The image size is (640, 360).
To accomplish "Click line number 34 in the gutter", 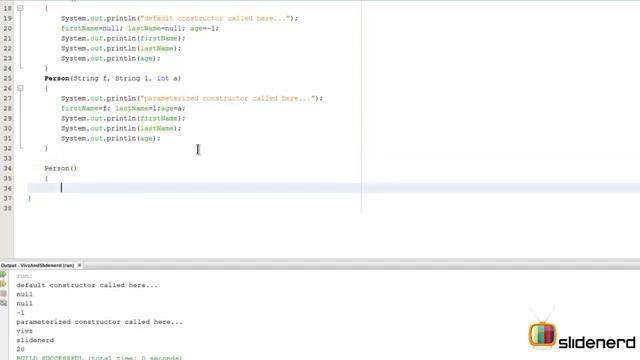I will pyautogui.click(x=8, y=168).
